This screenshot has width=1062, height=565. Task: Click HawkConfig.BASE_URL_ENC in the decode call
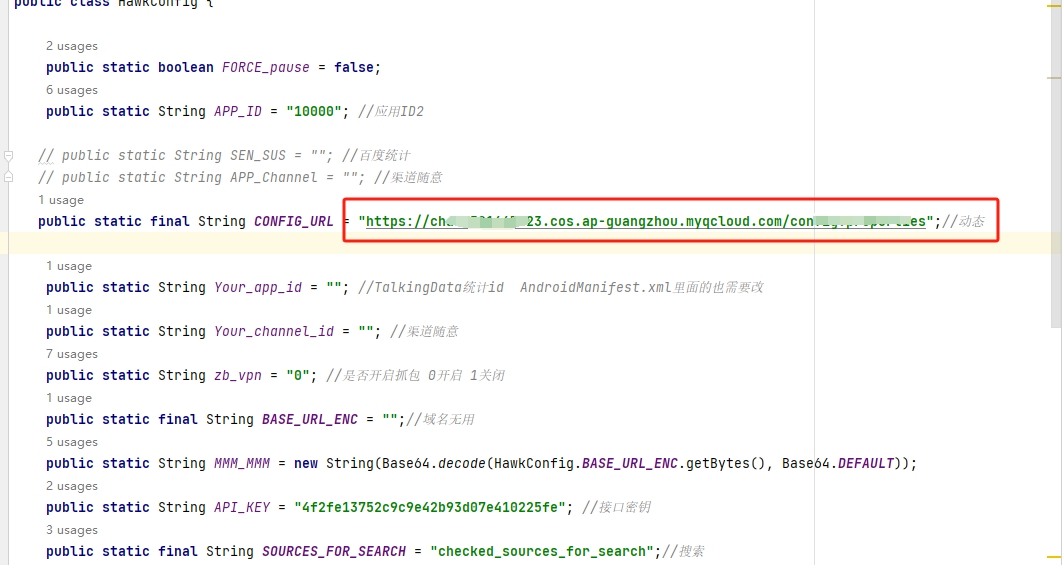586,464
